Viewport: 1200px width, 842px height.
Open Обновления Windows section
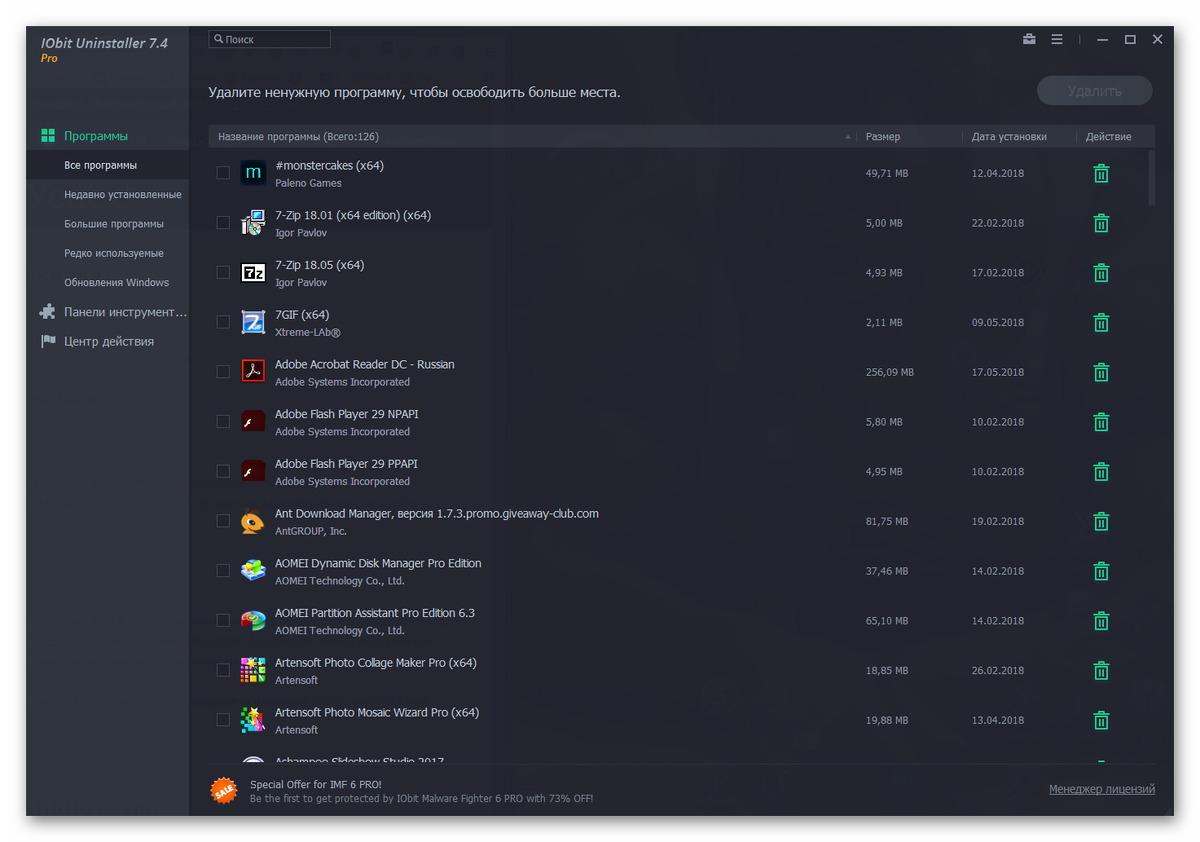(x=117, y=282)
